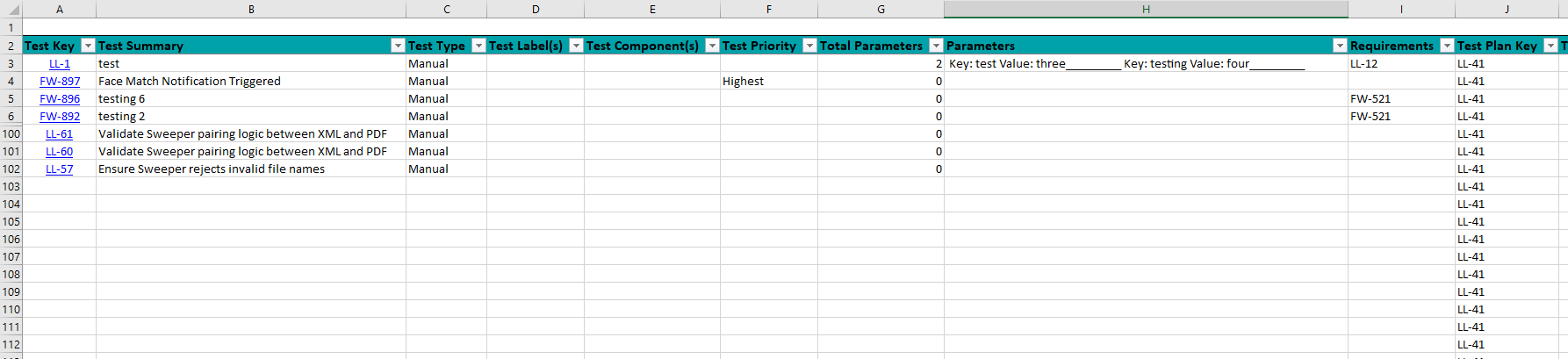Select column H header
Image resolution: width=1568 pixels, height=359 pixels.
pos(1146,9)
